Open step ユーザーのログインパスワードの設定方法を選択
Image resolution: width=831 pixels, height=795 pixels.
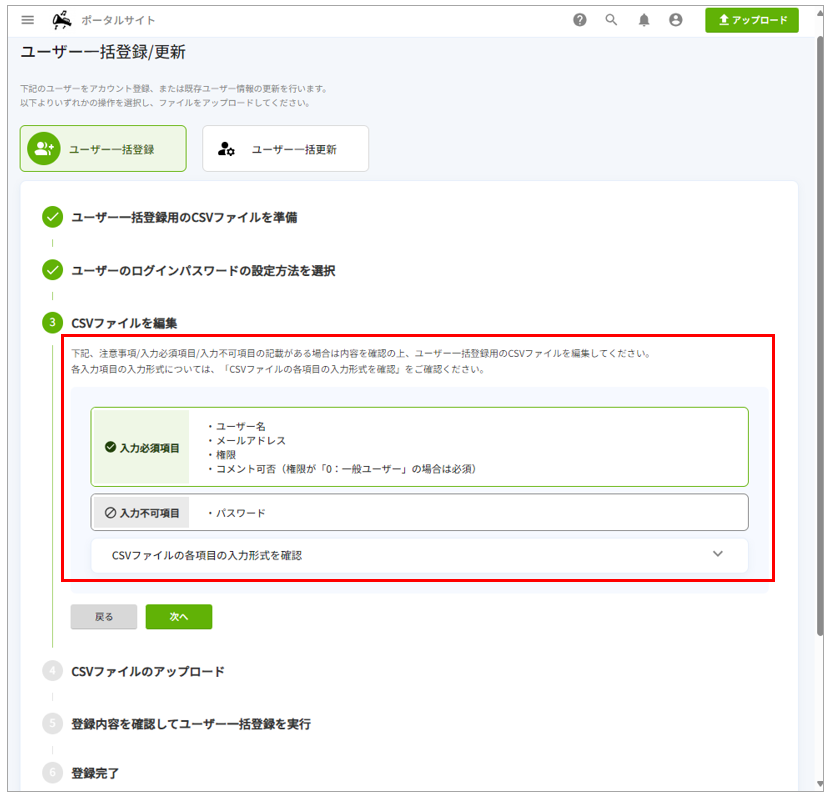pyautogui.click(x=204, y=271)
